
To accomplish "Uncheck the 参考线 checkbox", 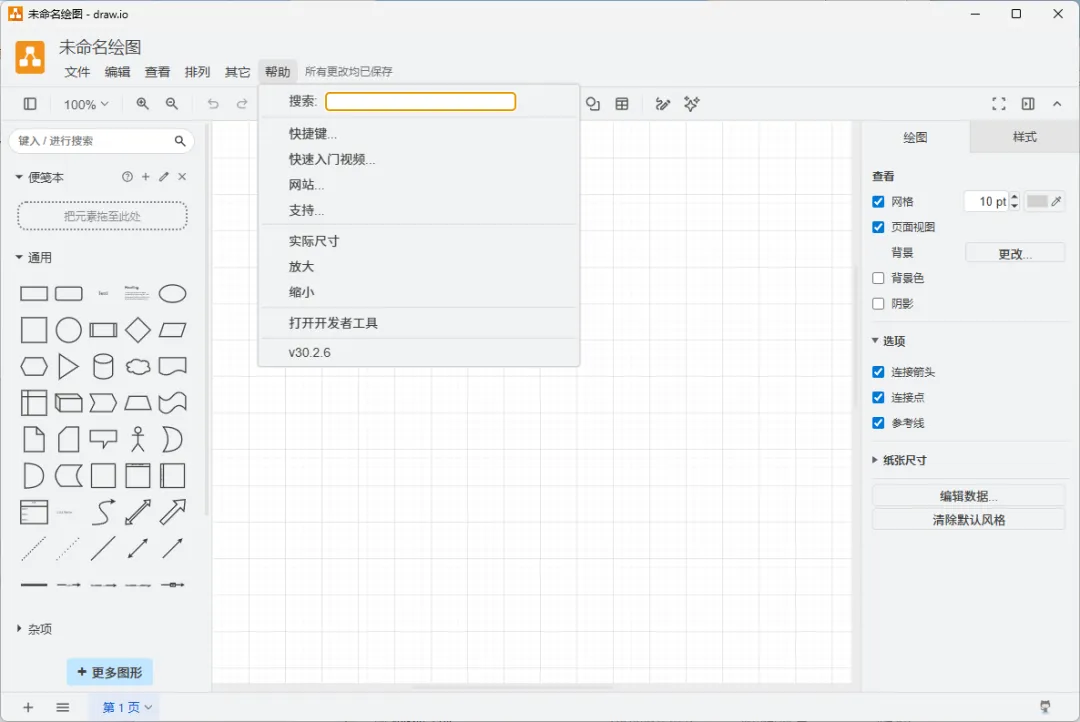I will click(878, 423).
